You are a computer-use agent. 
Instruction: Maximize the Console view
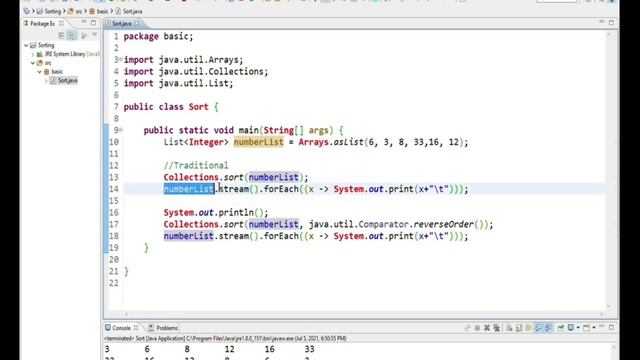(611, 327)
